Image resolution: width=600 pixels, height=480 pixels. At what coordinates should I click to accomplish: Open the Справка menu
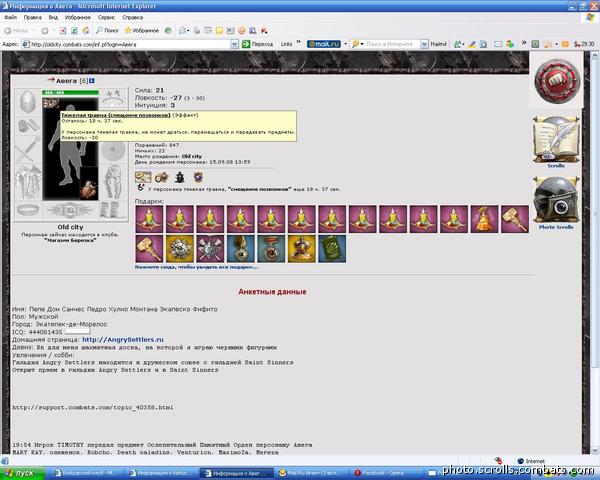click(132, 17)
